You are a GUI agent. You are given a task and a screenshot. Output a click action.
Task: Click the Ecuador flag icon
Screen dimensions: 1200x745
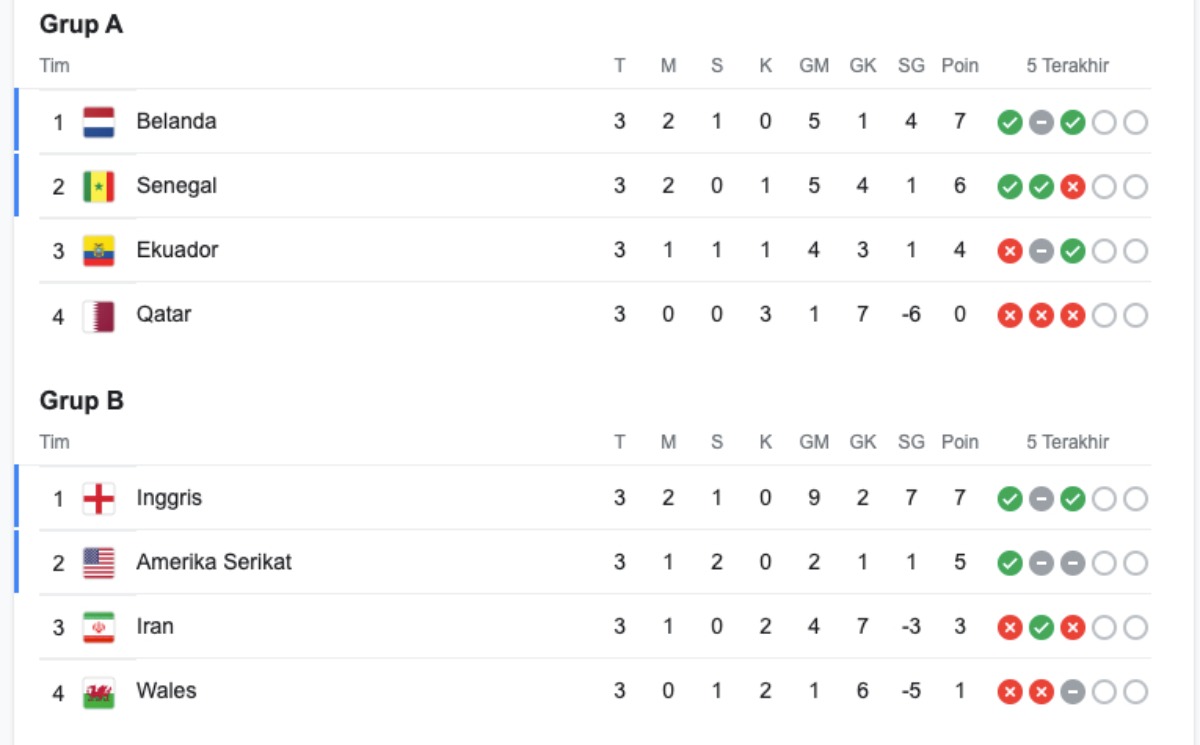(x=99, y=251)
